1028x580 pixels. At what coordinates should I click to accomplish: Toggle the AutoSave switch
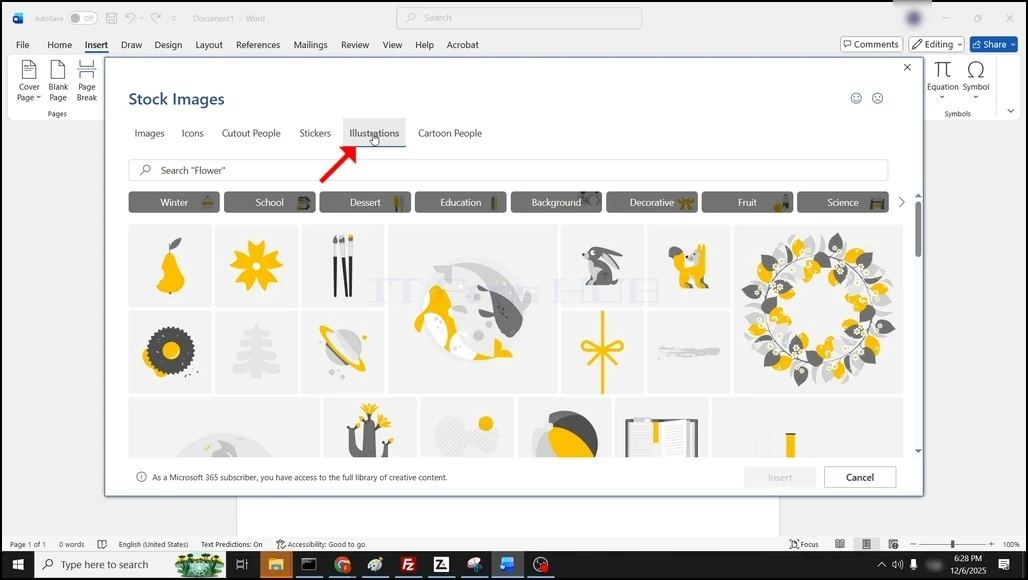coord(83,18)
